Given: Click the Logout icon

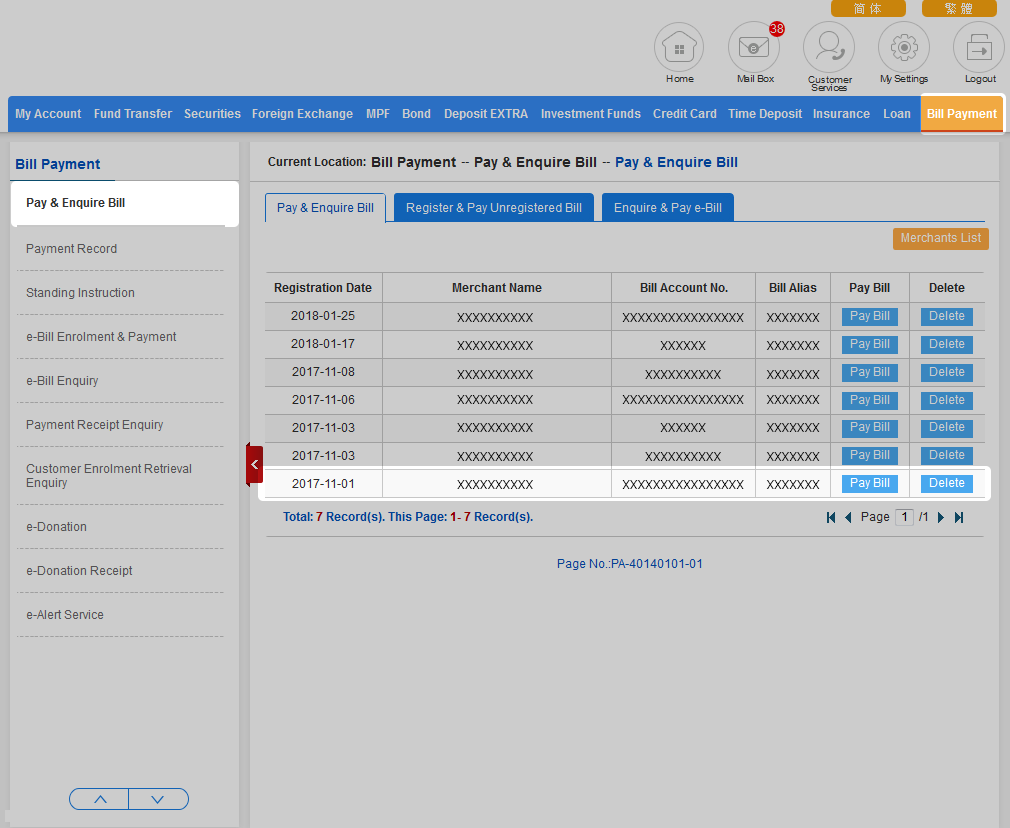Looking at the screenshot, I should coord(979,48).
